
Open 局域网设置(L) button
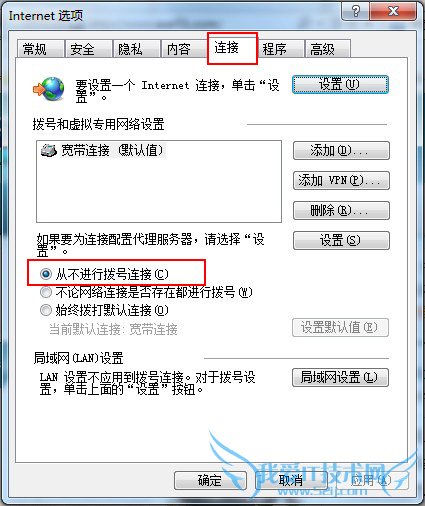click(340, 377)
